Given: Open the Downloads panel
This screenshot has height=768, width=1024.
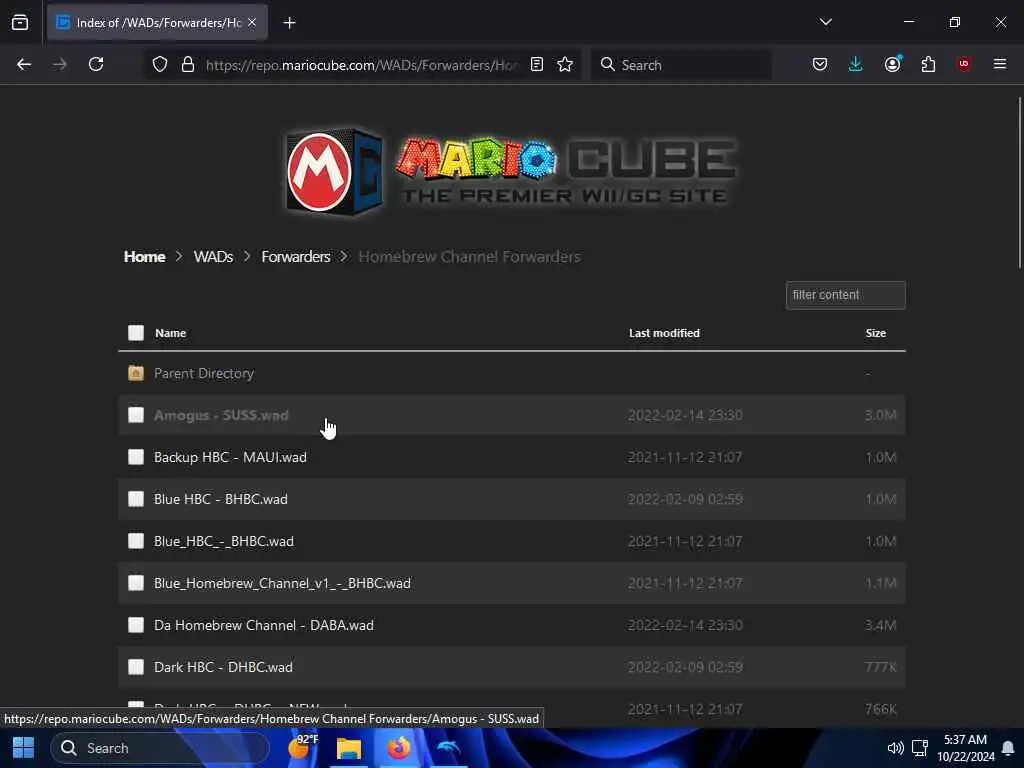Looking at the screenshot, I should click(856, 64).
